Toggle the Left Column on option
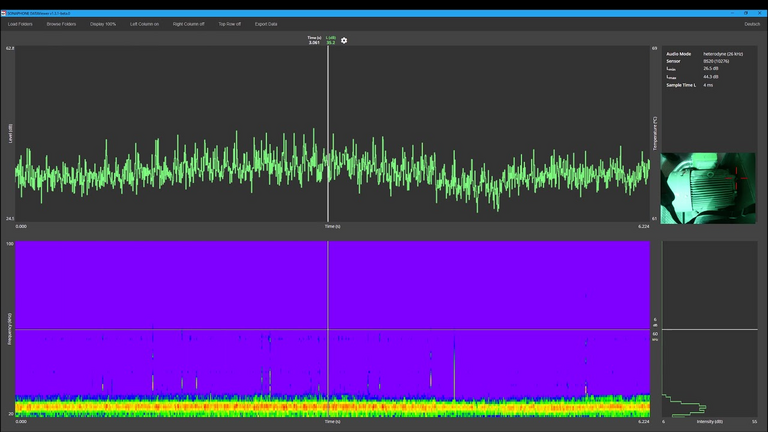This screenshot has width=768, height=432. coord(144,23)
